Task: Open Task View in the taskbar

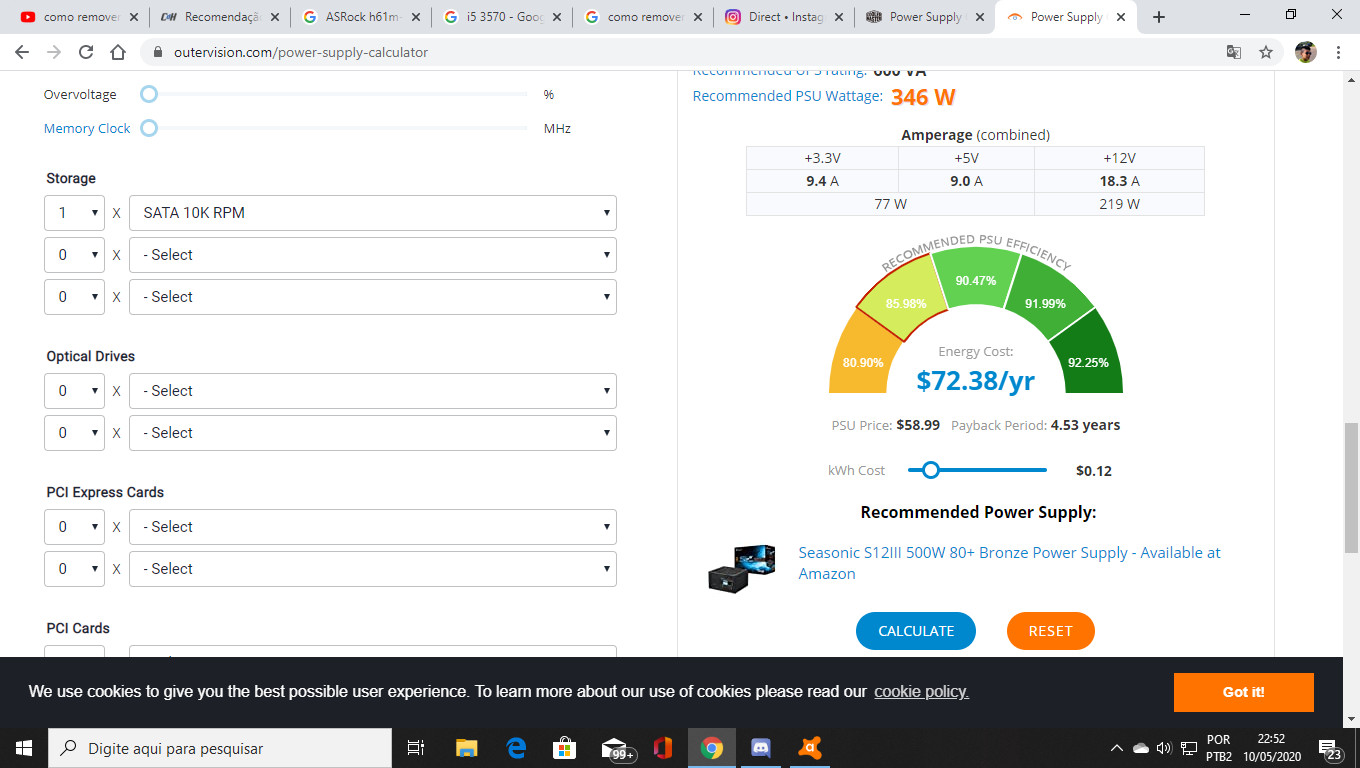Action: (416, 748)
